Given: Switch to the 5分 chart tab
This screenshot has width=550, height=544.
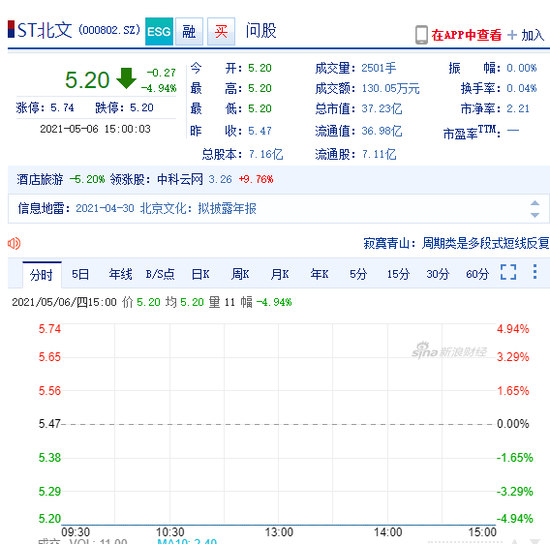Looking at the screenshot, I should [x=358, y=274].
